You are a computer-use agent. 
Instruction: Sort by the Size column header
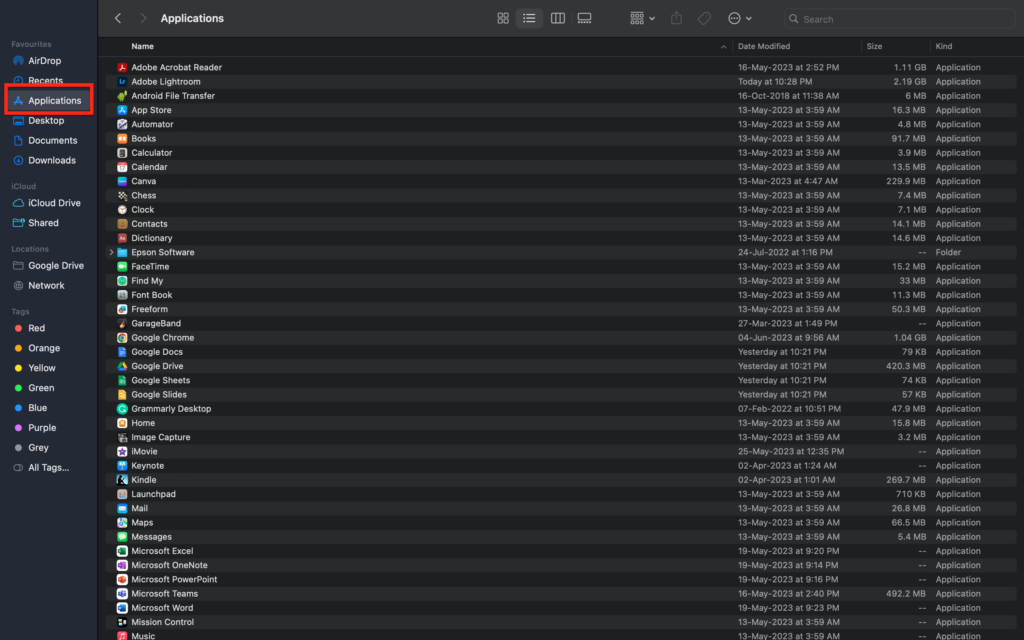[874, 46]
